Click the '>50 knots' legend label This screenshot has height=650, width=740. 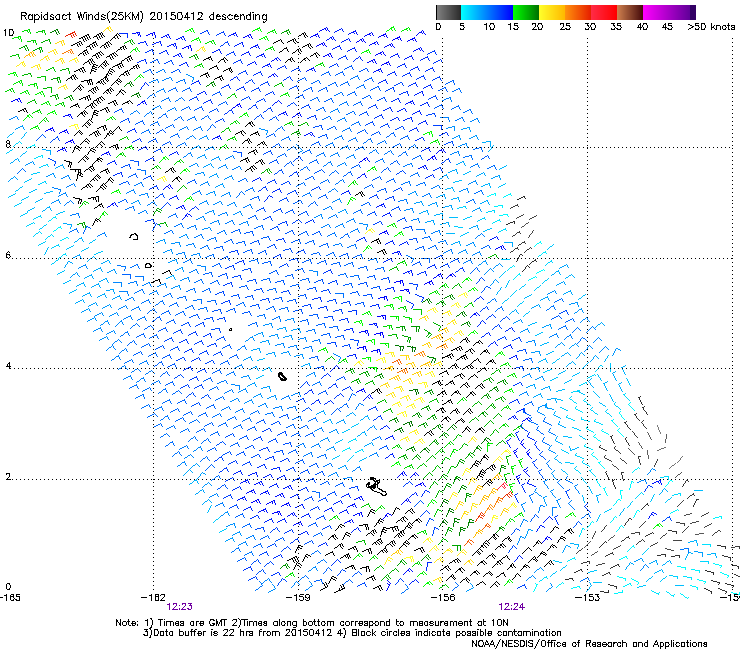point(711,27)
